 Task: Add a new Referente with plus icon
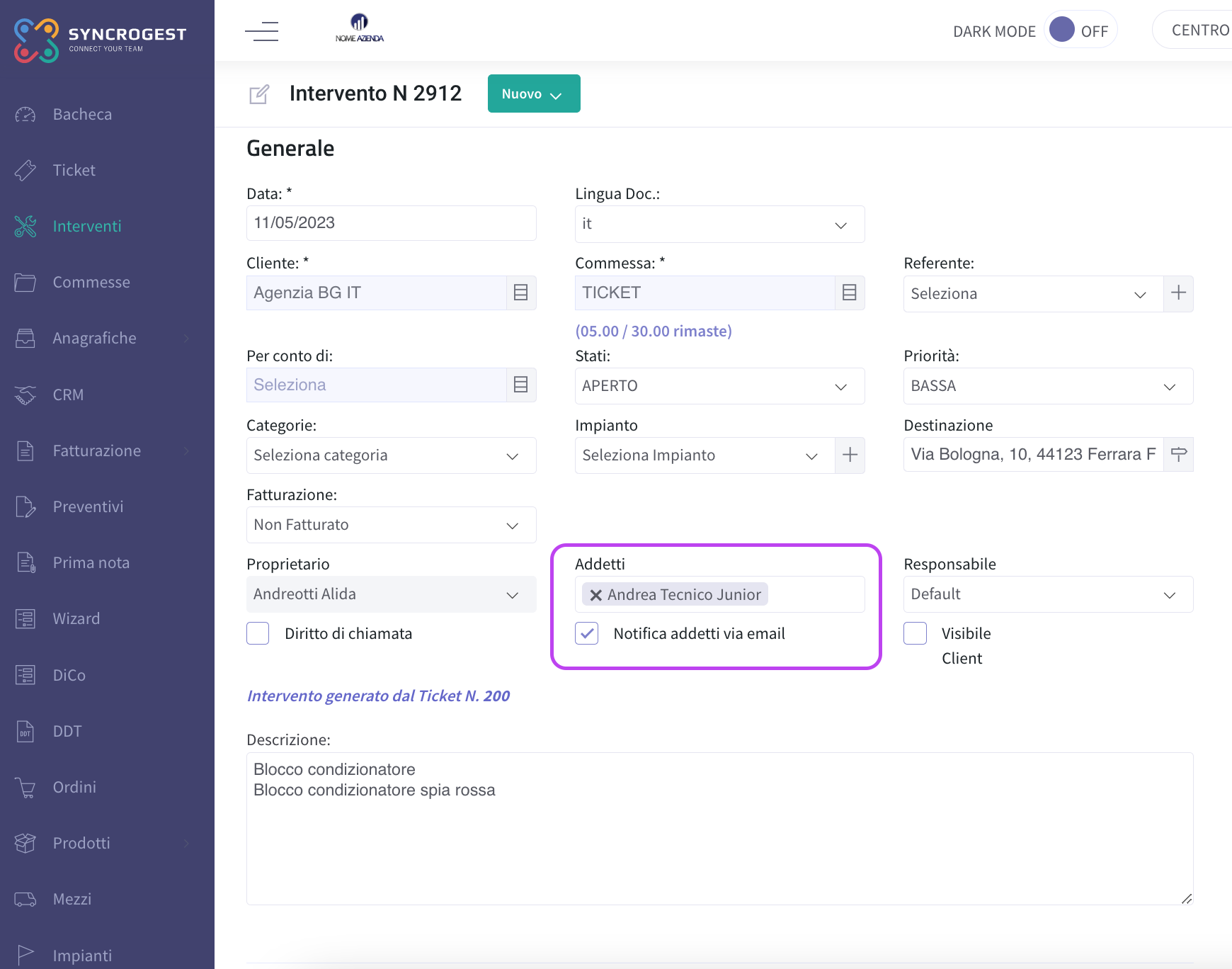[x=1178, y=293]
